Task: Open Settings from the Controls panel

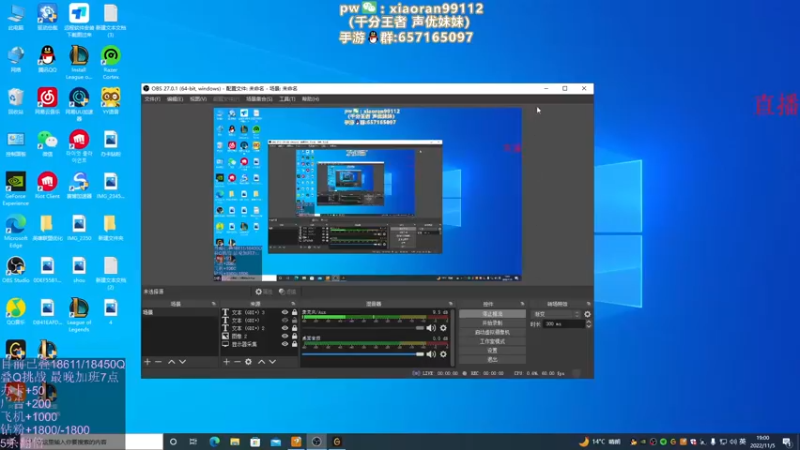Action: coord(492,351)
